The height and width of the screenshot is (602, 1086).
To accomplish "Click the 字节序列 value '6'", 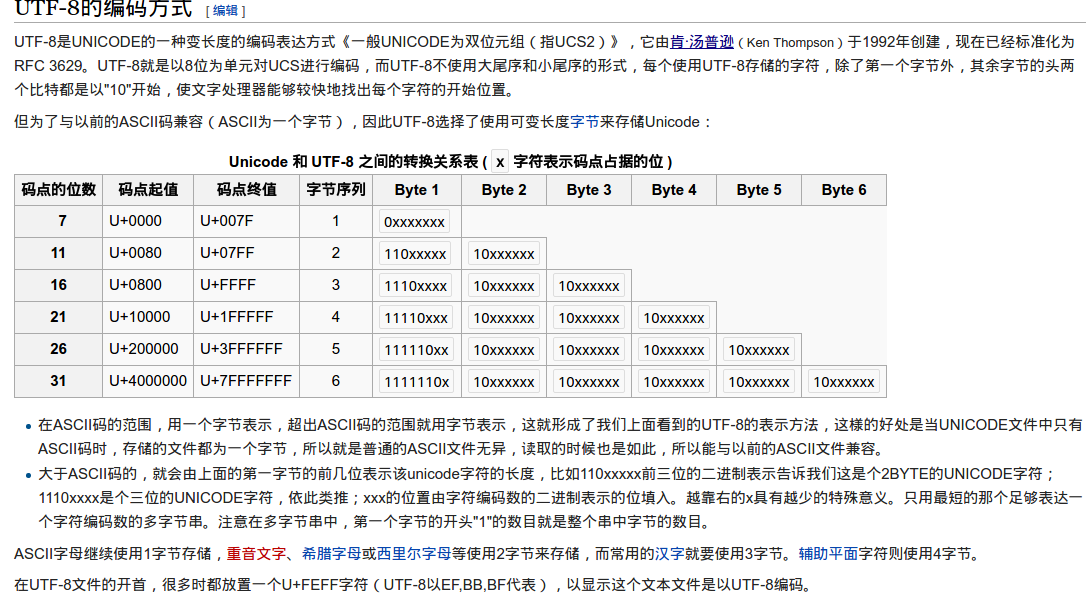I will pos(336,381).
